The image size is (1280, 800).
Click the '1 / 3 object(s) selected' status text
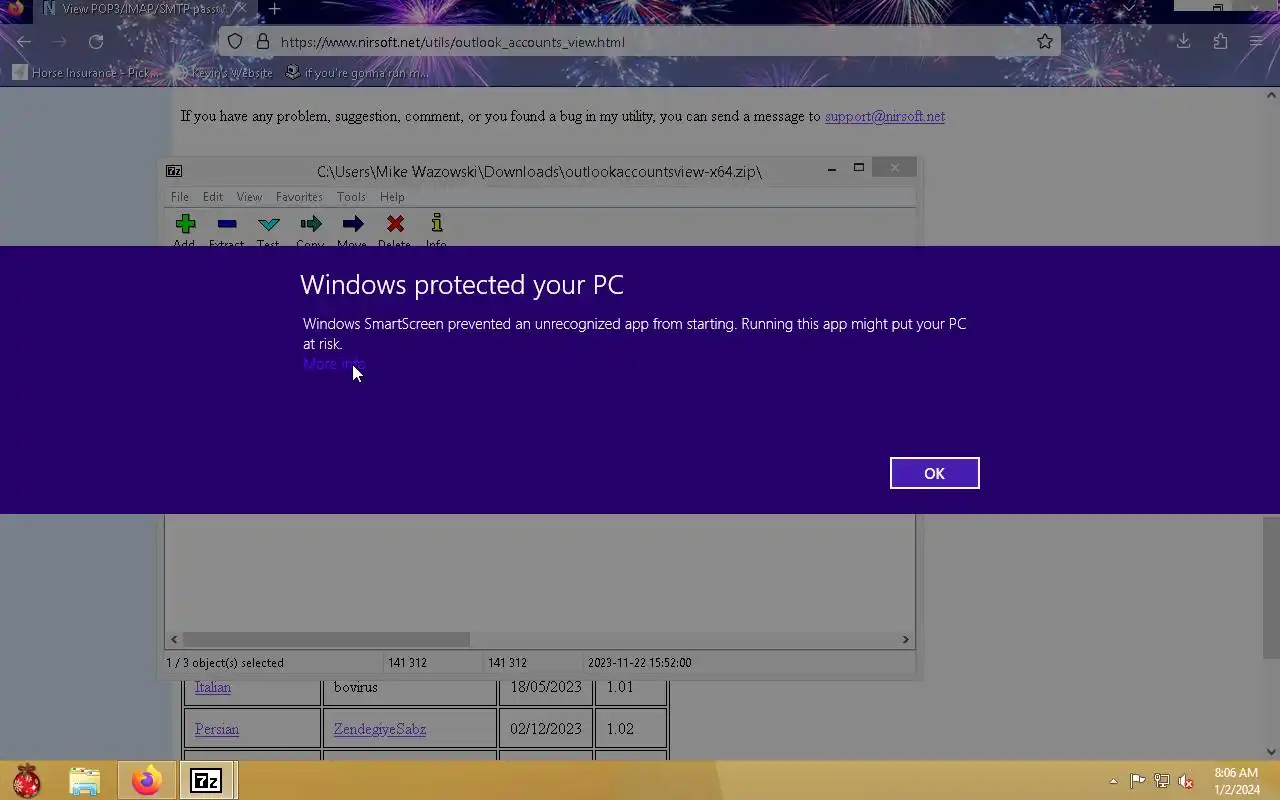[225, 663]
